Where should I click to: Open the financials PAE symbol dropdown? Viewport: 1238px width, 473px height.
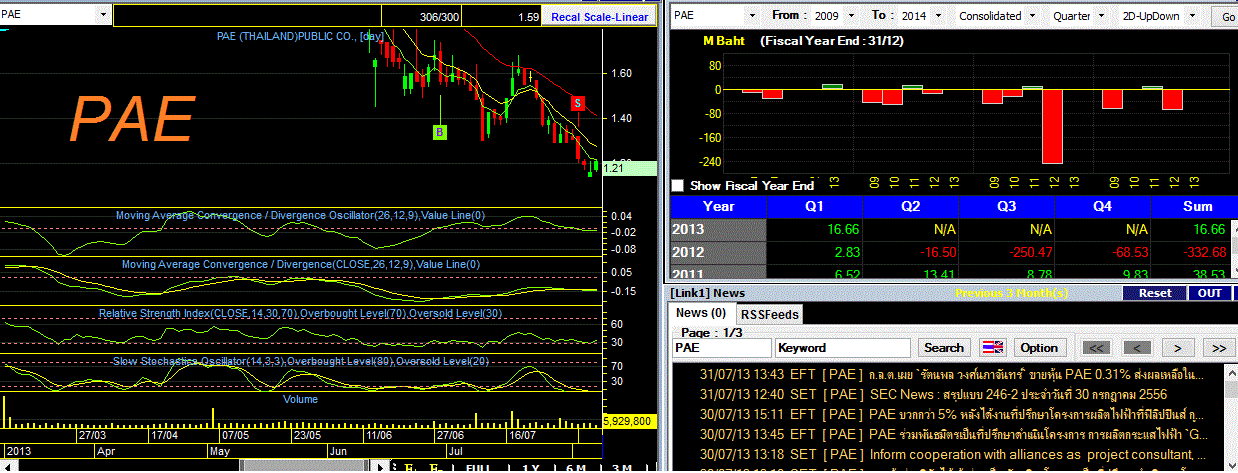coord(752,16)
